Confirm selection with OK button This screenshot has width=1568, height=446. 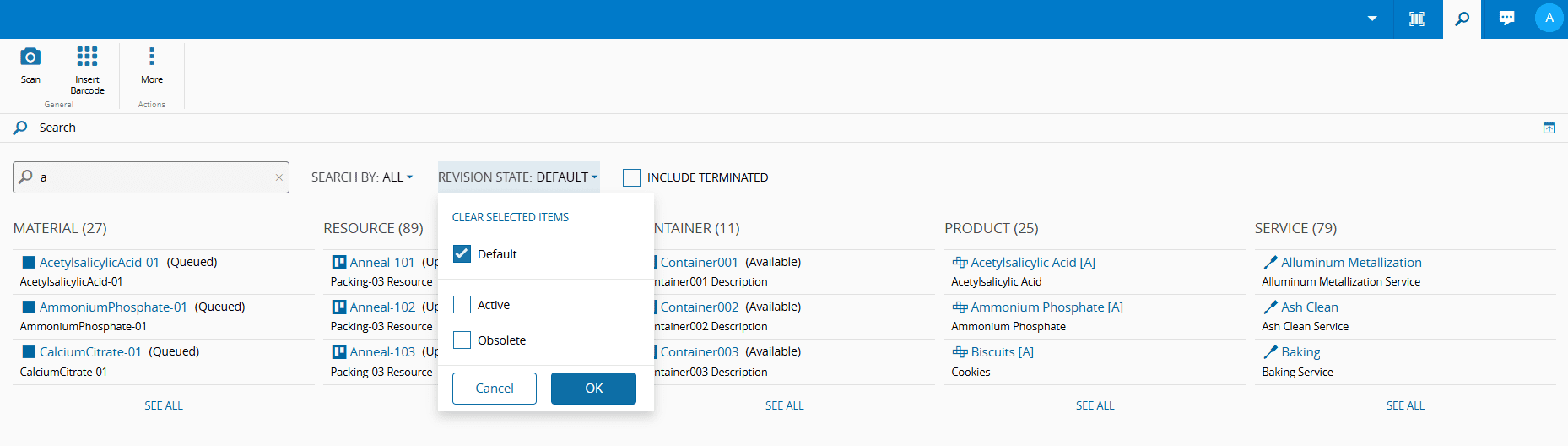click(593, 389)
